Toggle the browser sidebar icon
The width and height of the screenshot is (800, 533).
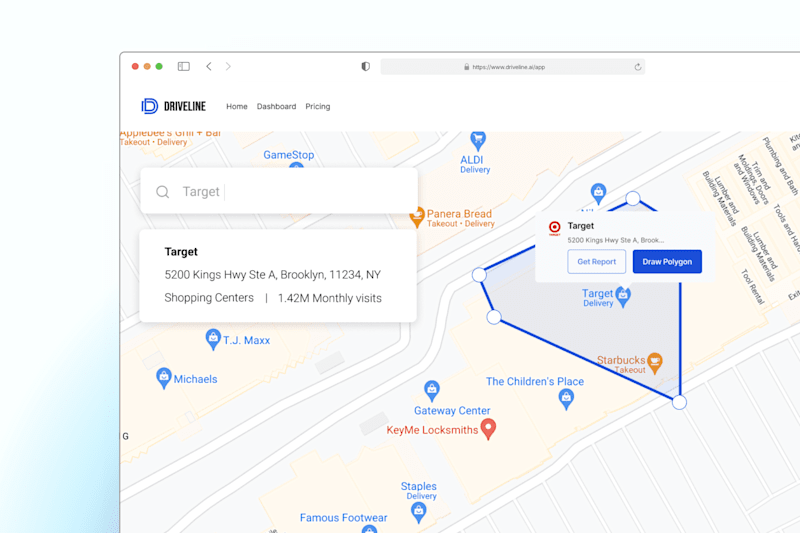[184, 66]
